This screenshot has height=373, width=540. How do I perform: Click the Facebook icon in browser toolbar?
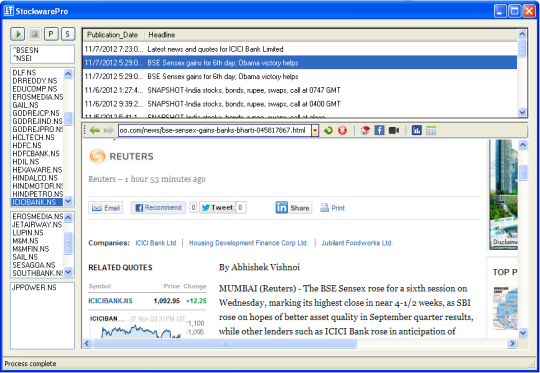(379, 130)
